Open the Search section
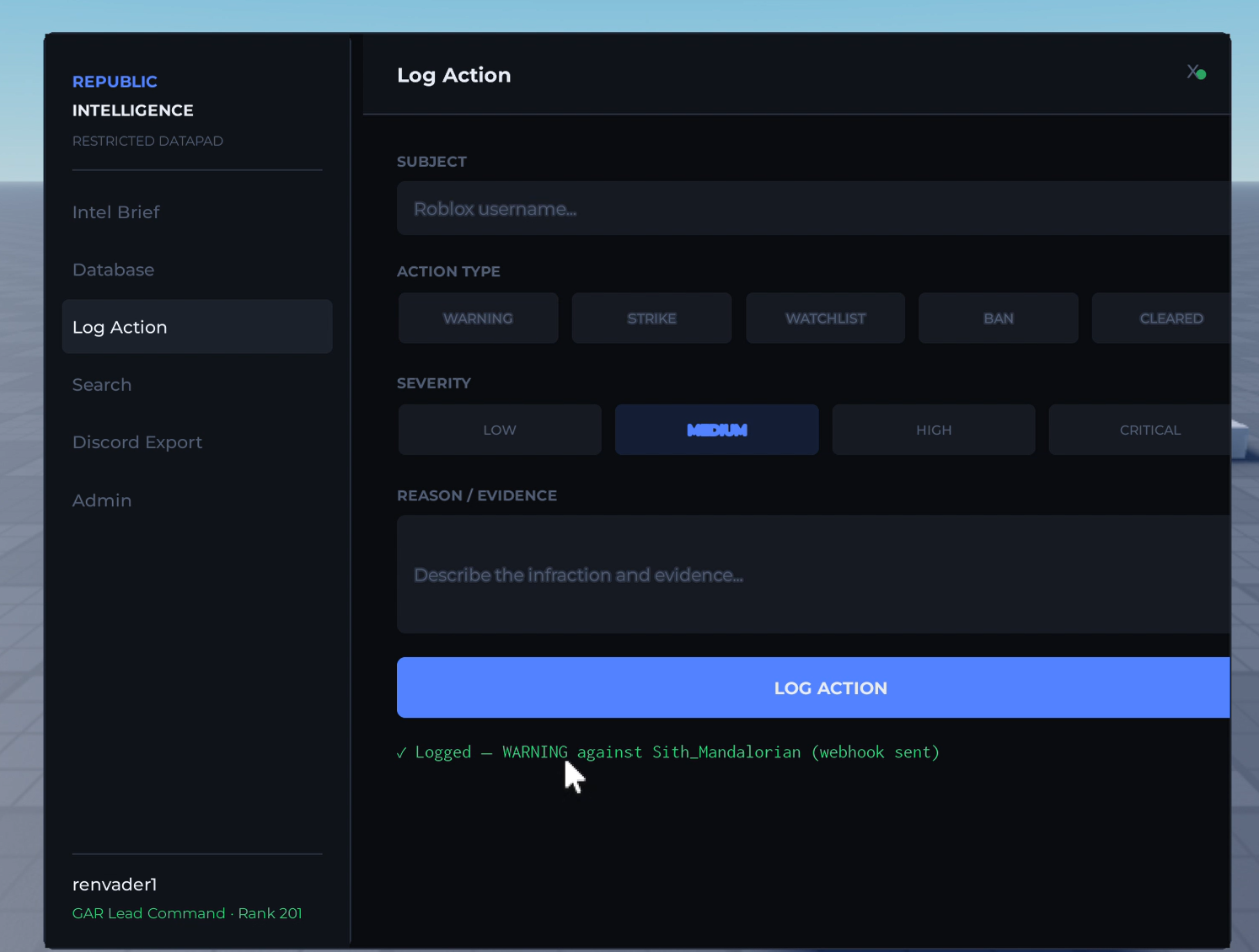Viewport: 1259px width, 952px height. coord(197,385)
